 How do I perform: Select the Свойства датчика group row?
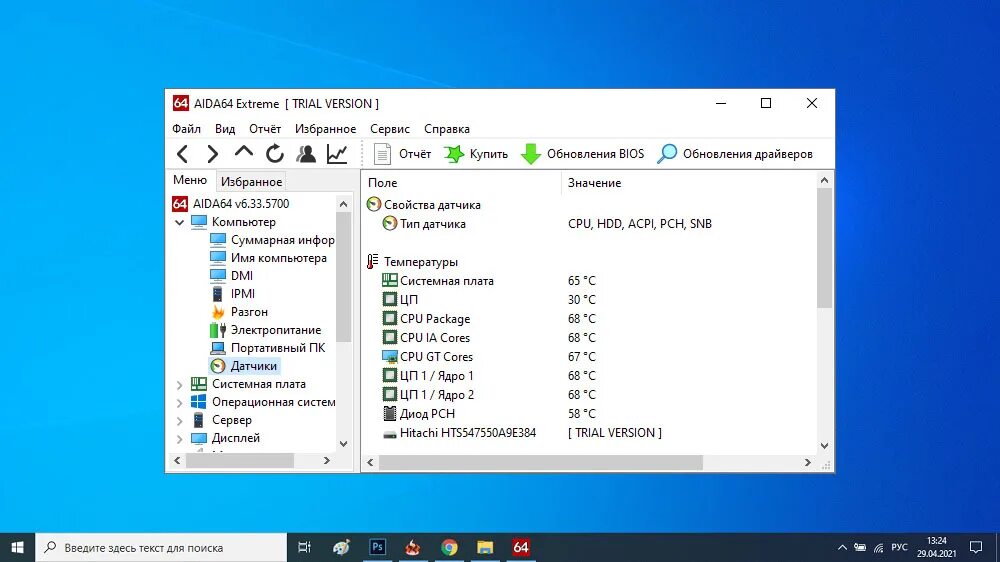(x=423, y=205)
